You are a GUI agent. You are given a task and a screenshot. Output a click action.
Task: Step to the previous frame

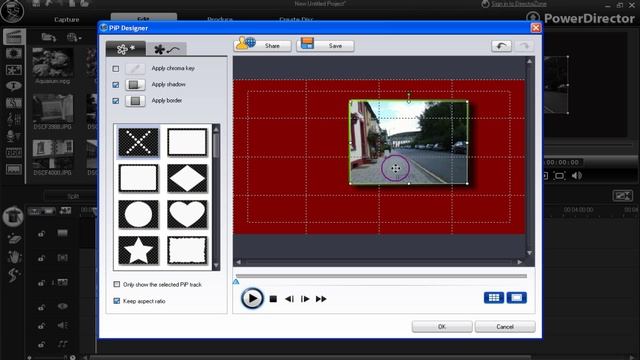coord(289,299)
